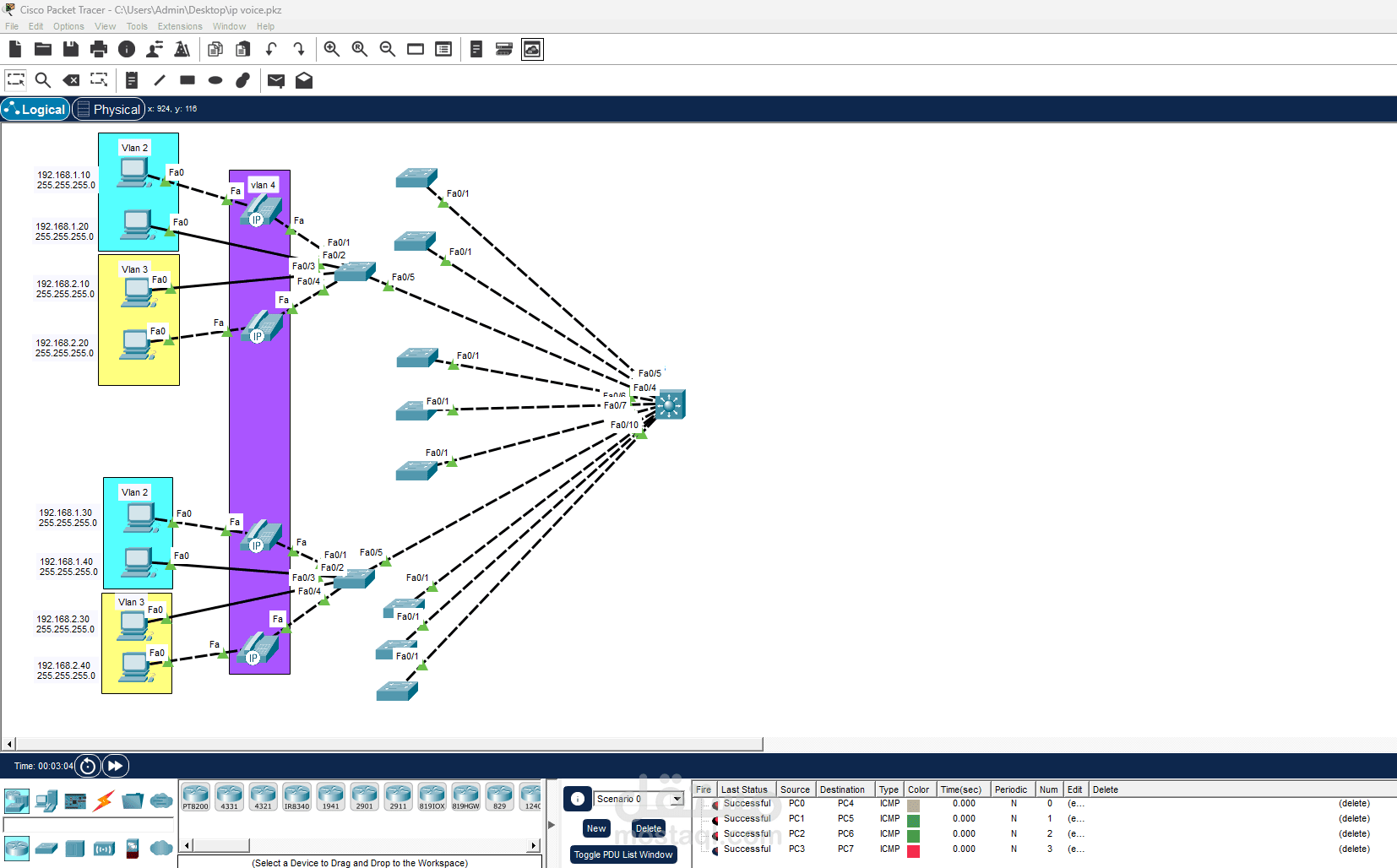
Task: Click the horizontal workspace scrollbar
Action: tap(380, 744)
